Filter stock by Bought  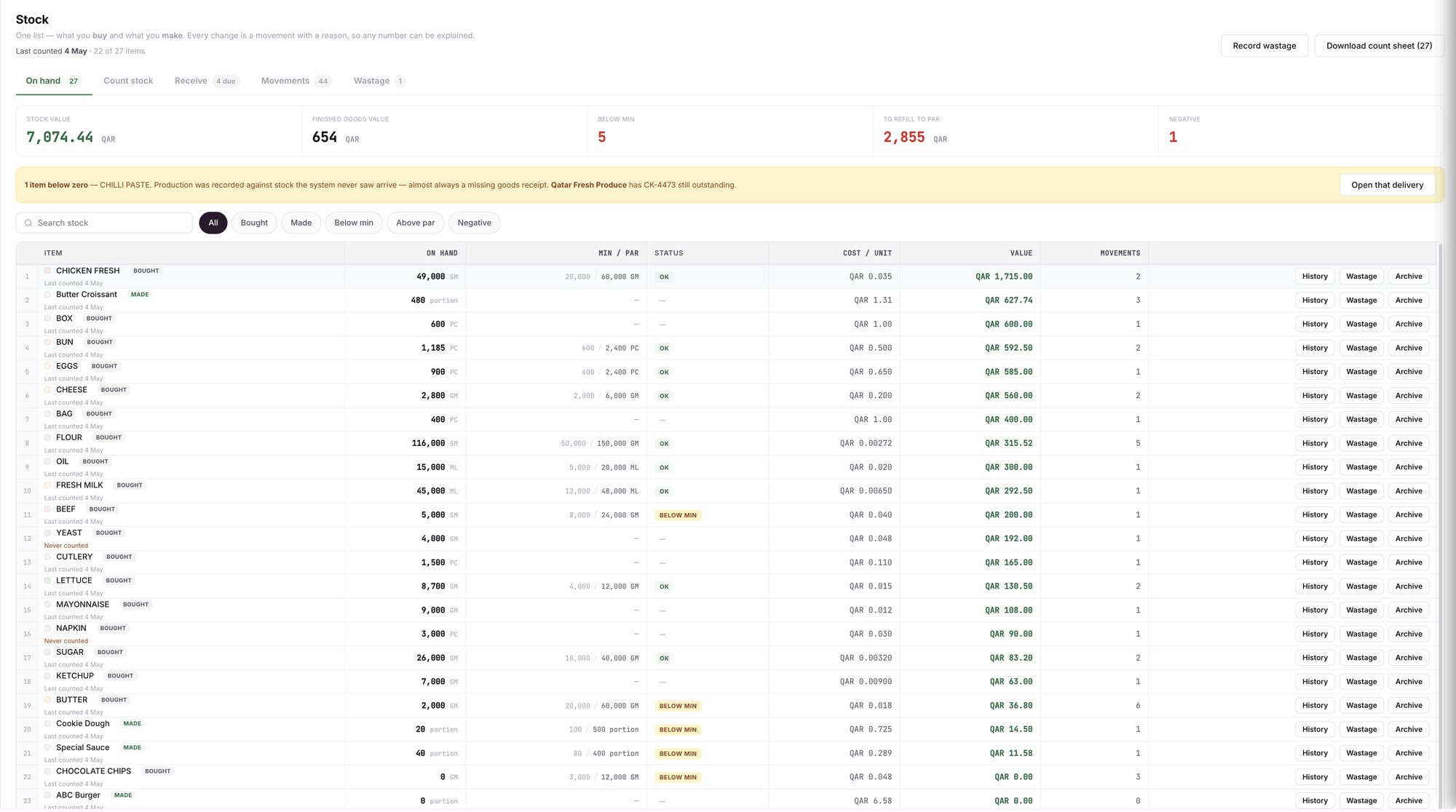pyautogui.click(x=254, y=223)
